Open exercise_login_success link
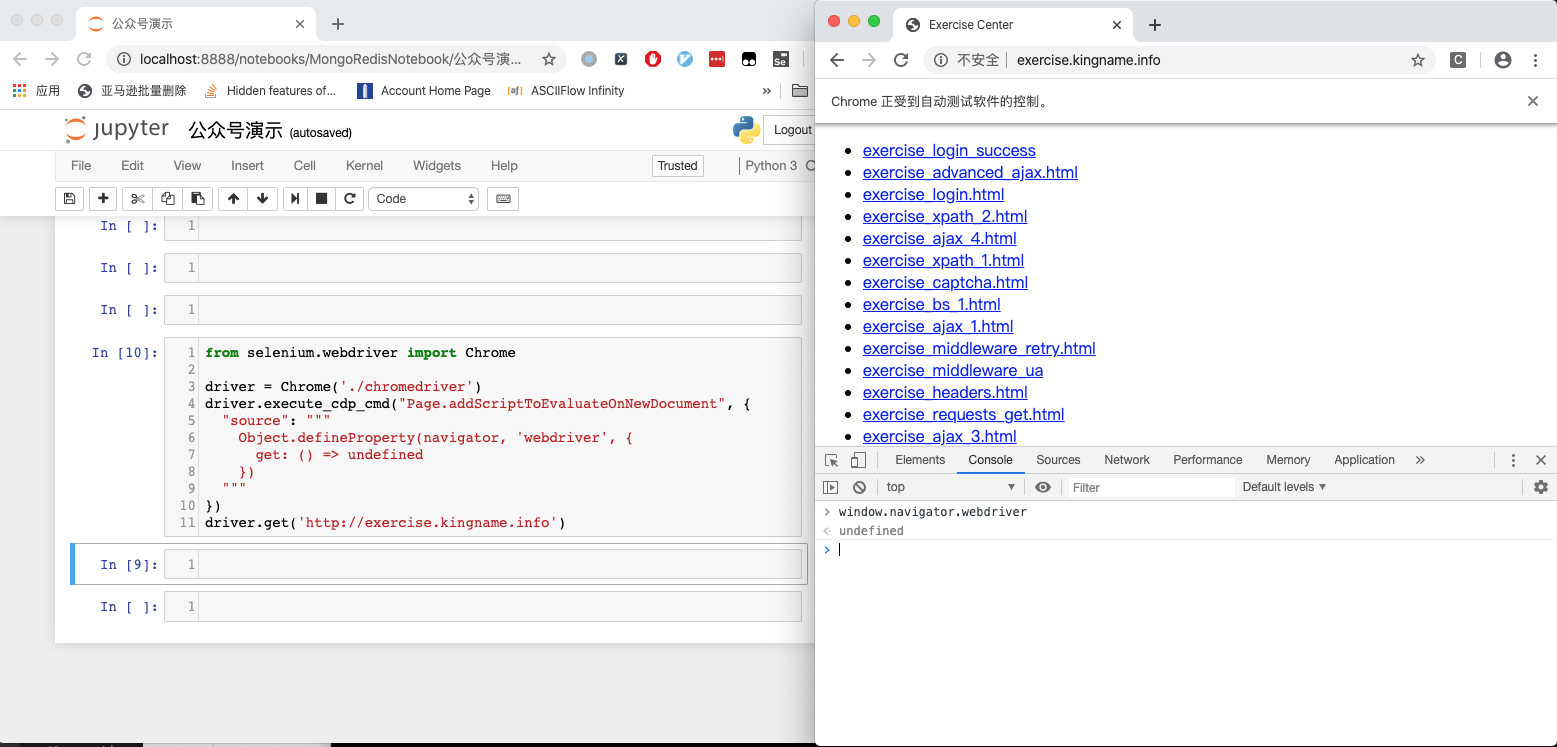 [949, 150]
